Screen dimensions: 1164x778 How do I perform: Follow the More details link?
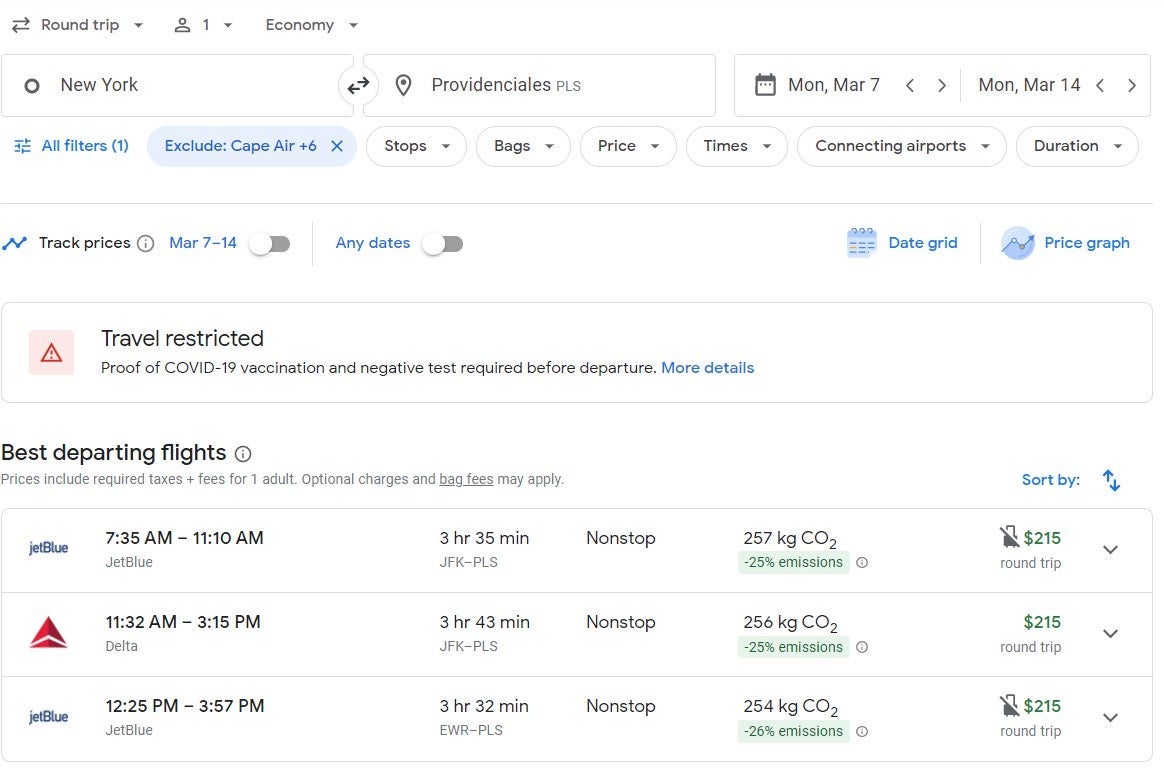(707, 368)
